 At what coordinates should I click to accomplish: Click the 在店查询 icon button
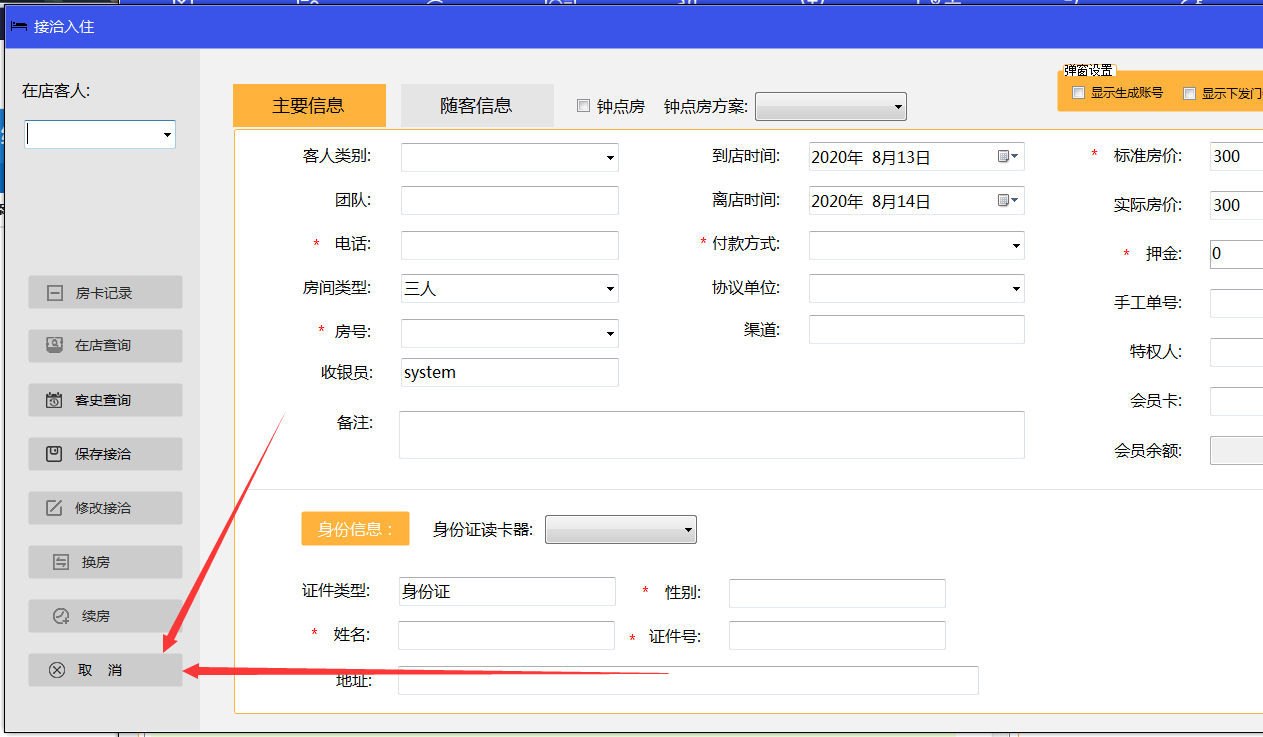click(x=55, y=346)
